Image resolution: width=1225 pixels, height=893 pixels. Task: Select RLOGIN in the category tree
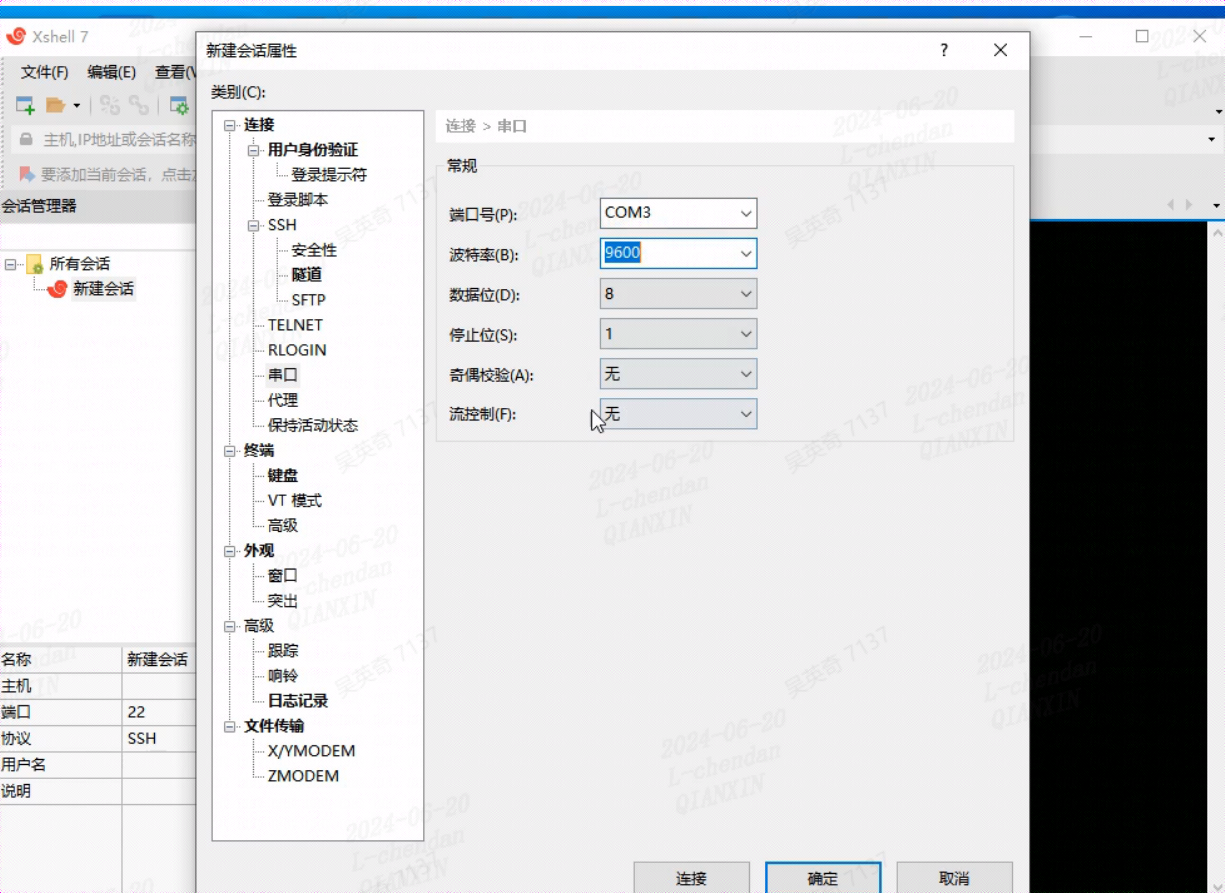[297, 350]
